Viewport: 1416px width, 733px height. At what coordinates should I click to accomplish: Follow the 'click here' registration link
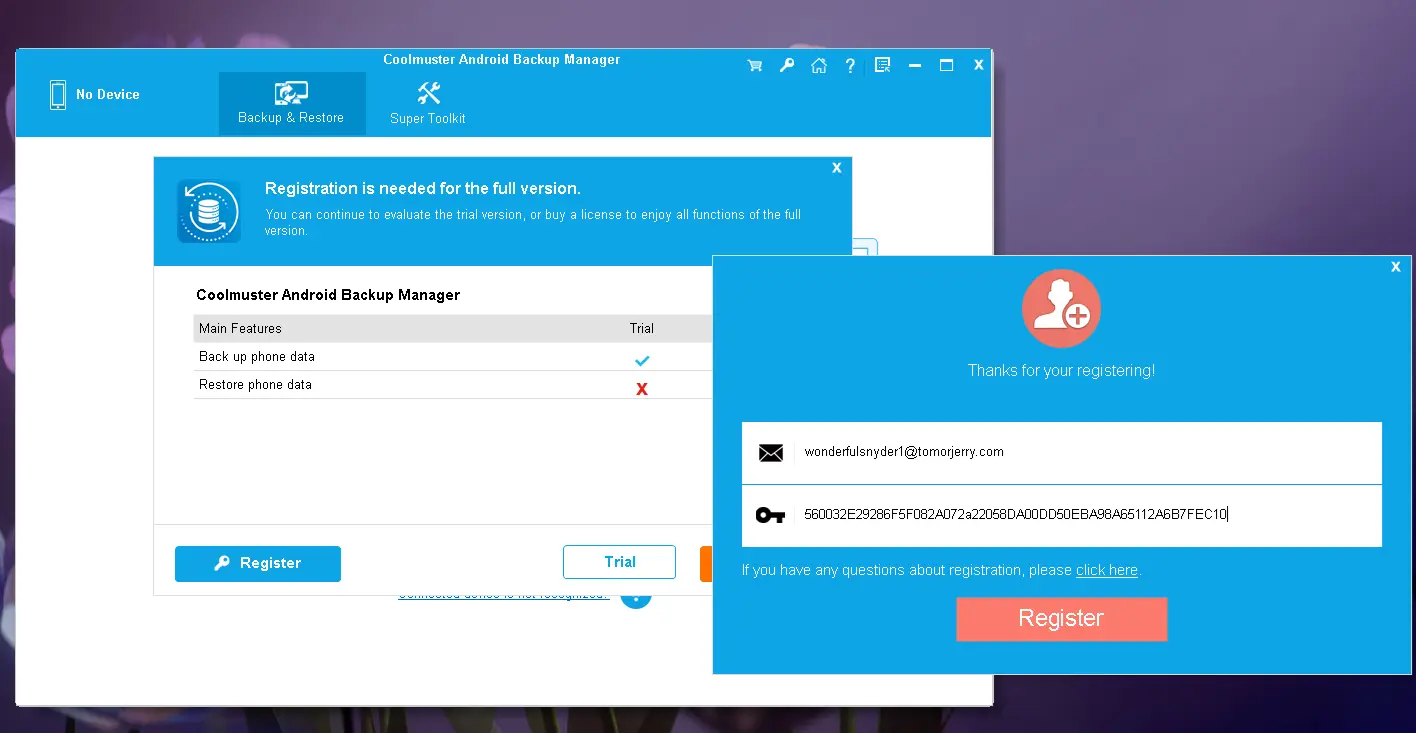pos(1106,570)
